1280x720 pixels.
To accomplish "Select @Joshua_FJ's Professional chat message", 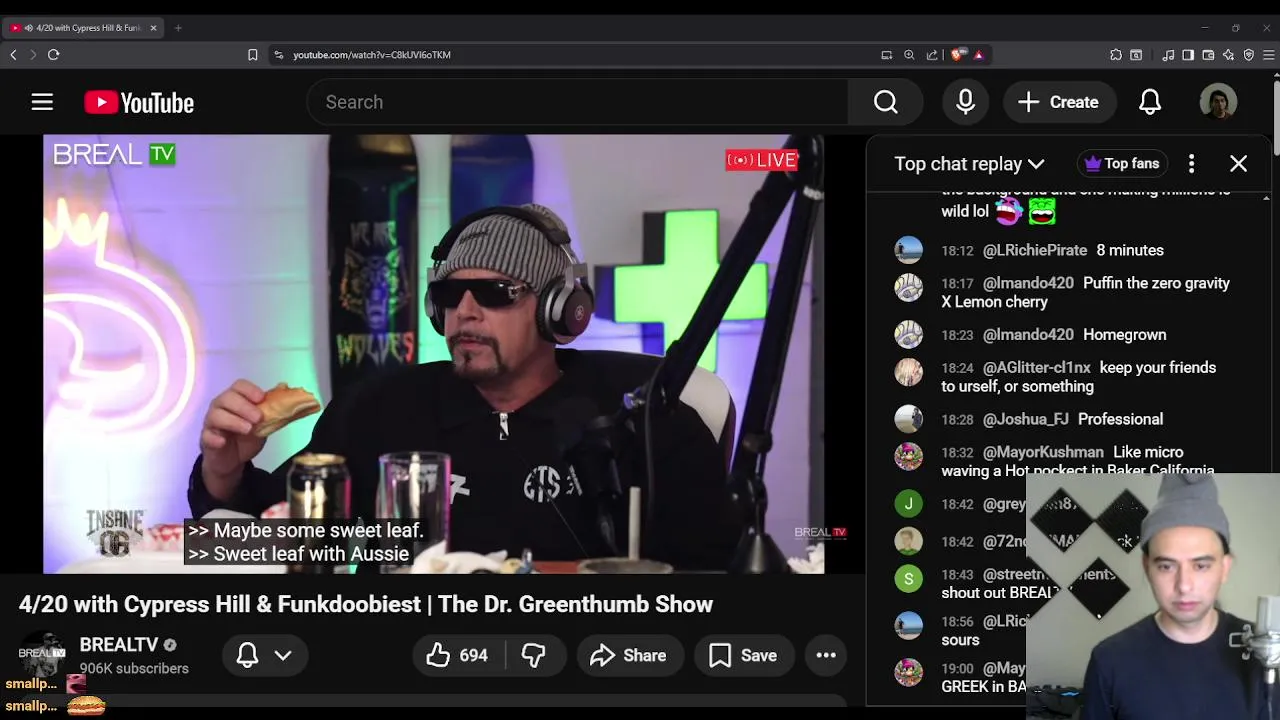I will 1052,419.
